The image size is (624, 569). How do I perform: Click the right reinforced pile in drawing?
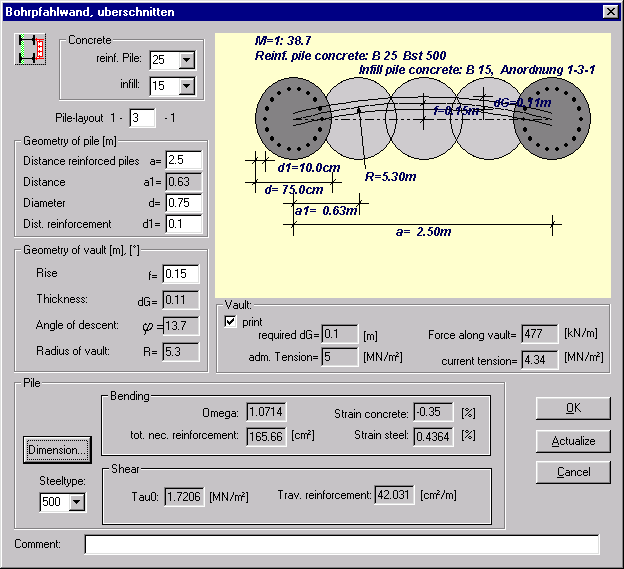click(x=552, y=119)
